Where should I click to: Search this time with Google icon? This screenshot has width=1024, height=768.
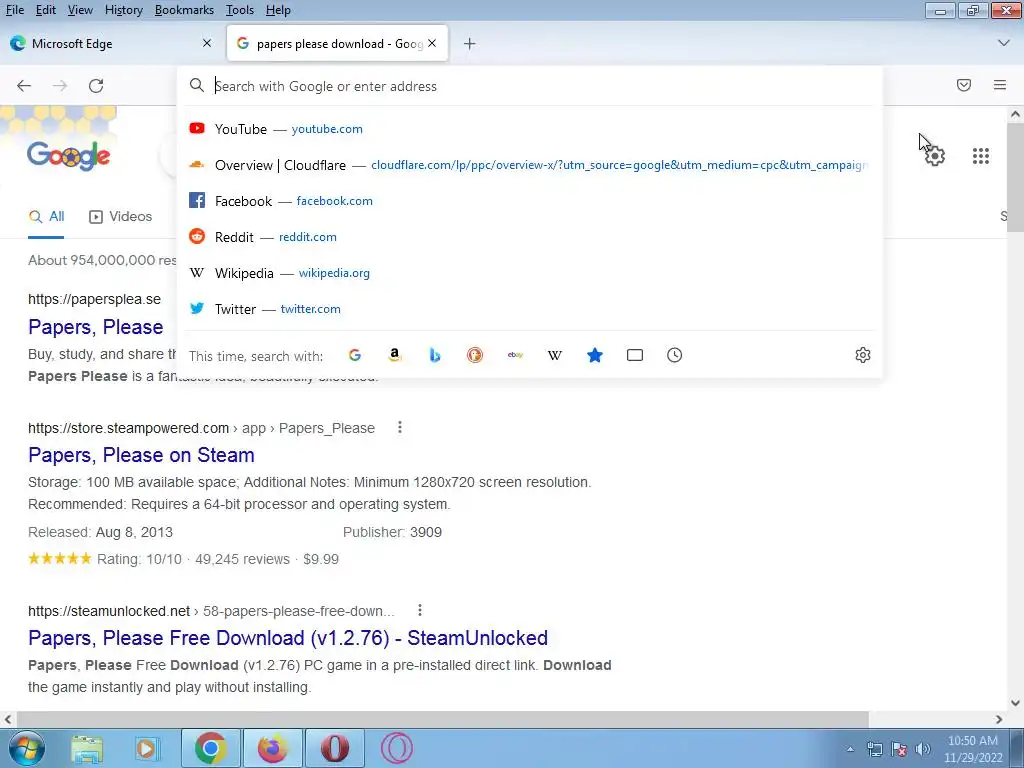(355, 355)
